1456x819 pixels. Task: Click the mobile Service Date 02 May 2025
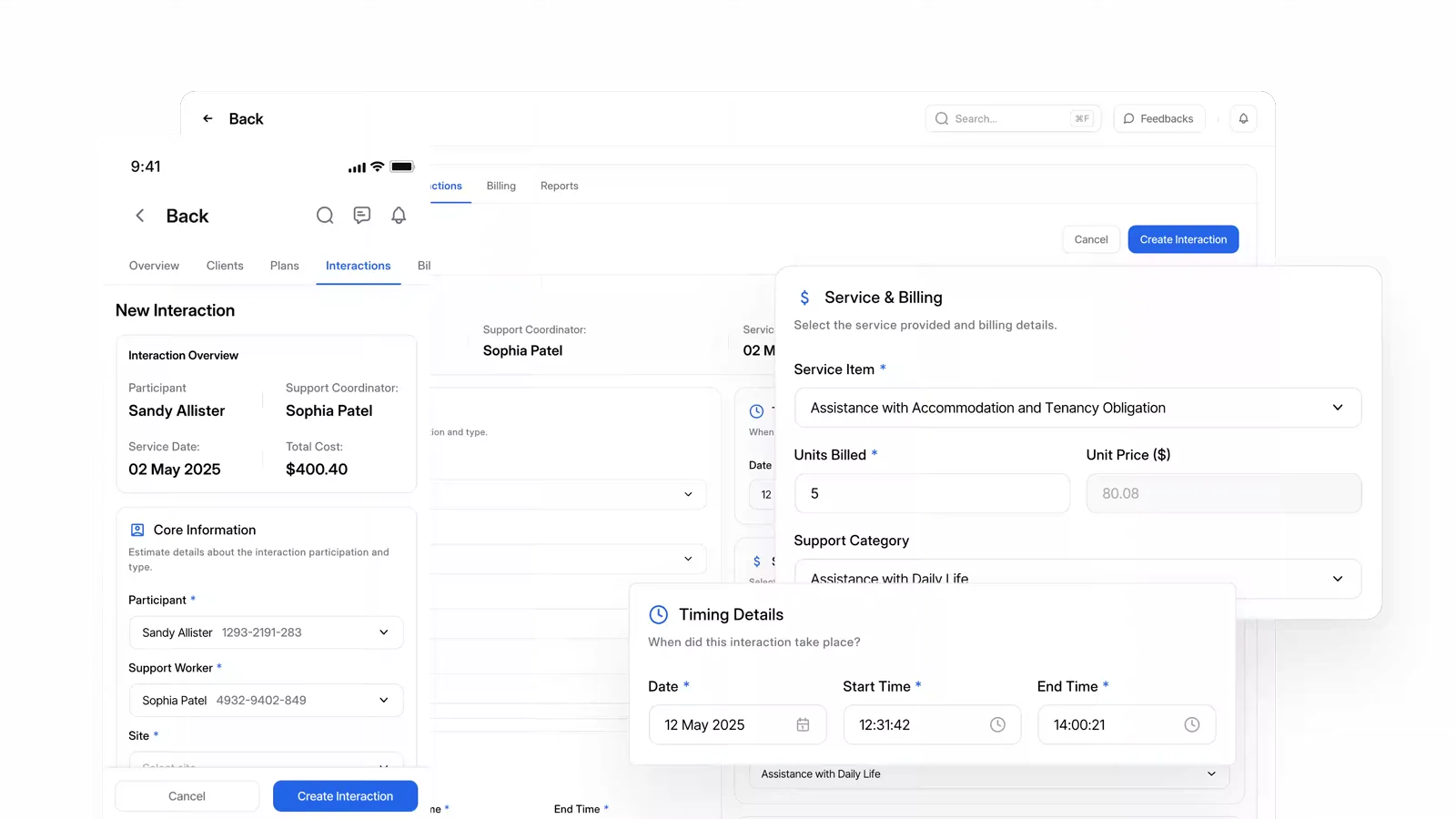pyautogui.click(x=175, y=470)
